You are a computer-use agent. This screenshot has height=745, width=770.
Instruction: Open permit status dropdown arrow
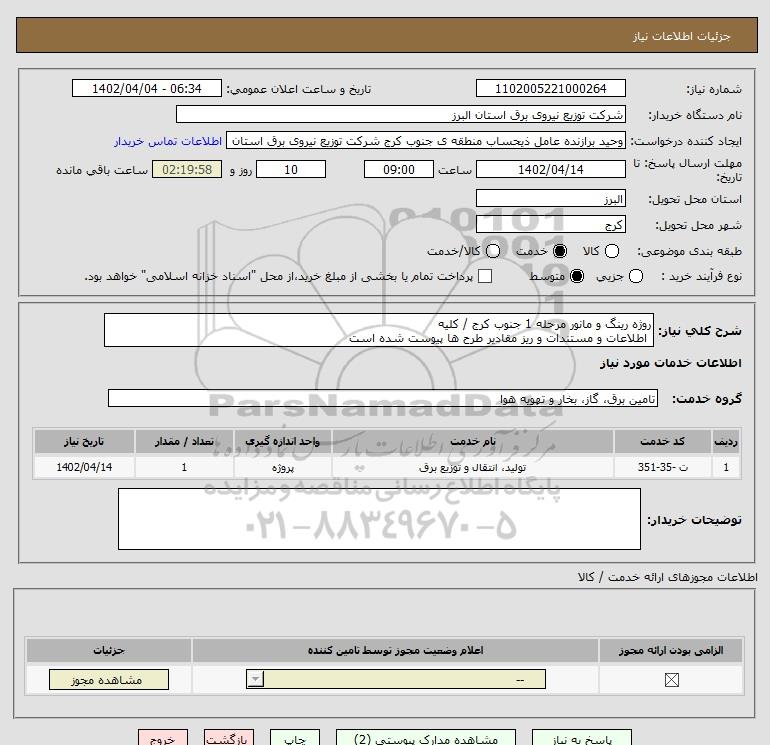coord(255,680)
